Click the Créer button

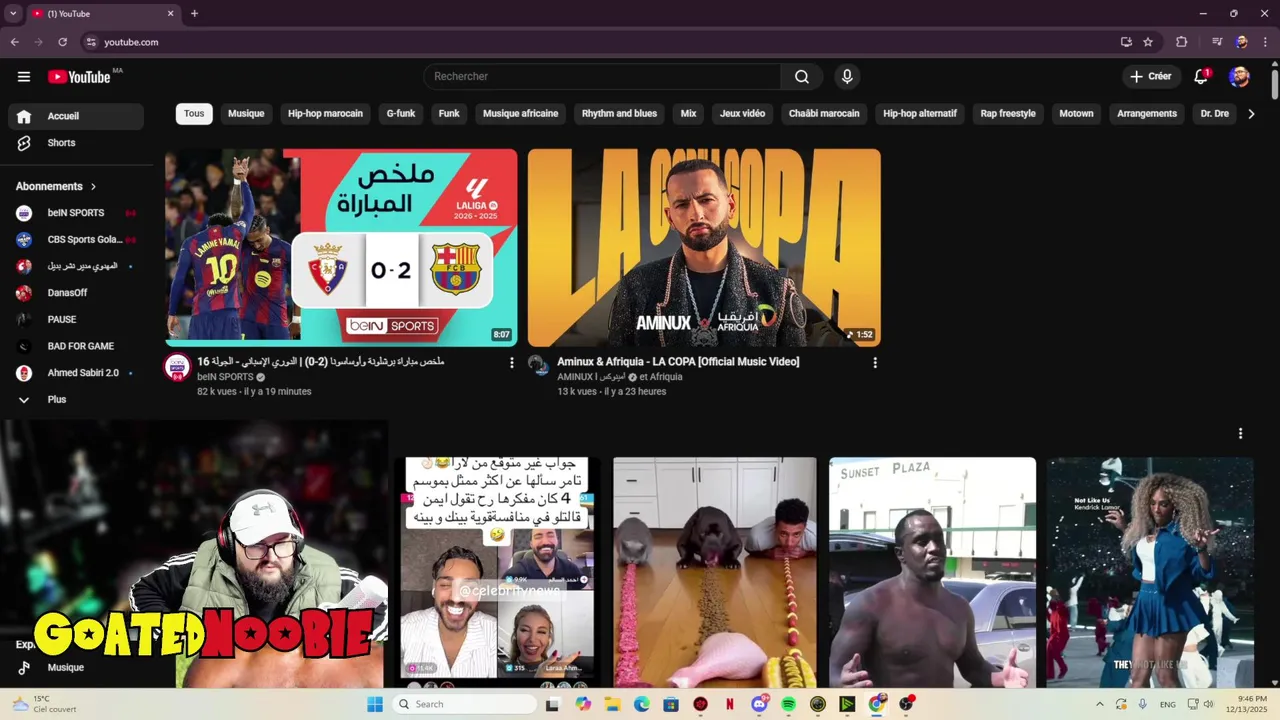pos(1150,77)
